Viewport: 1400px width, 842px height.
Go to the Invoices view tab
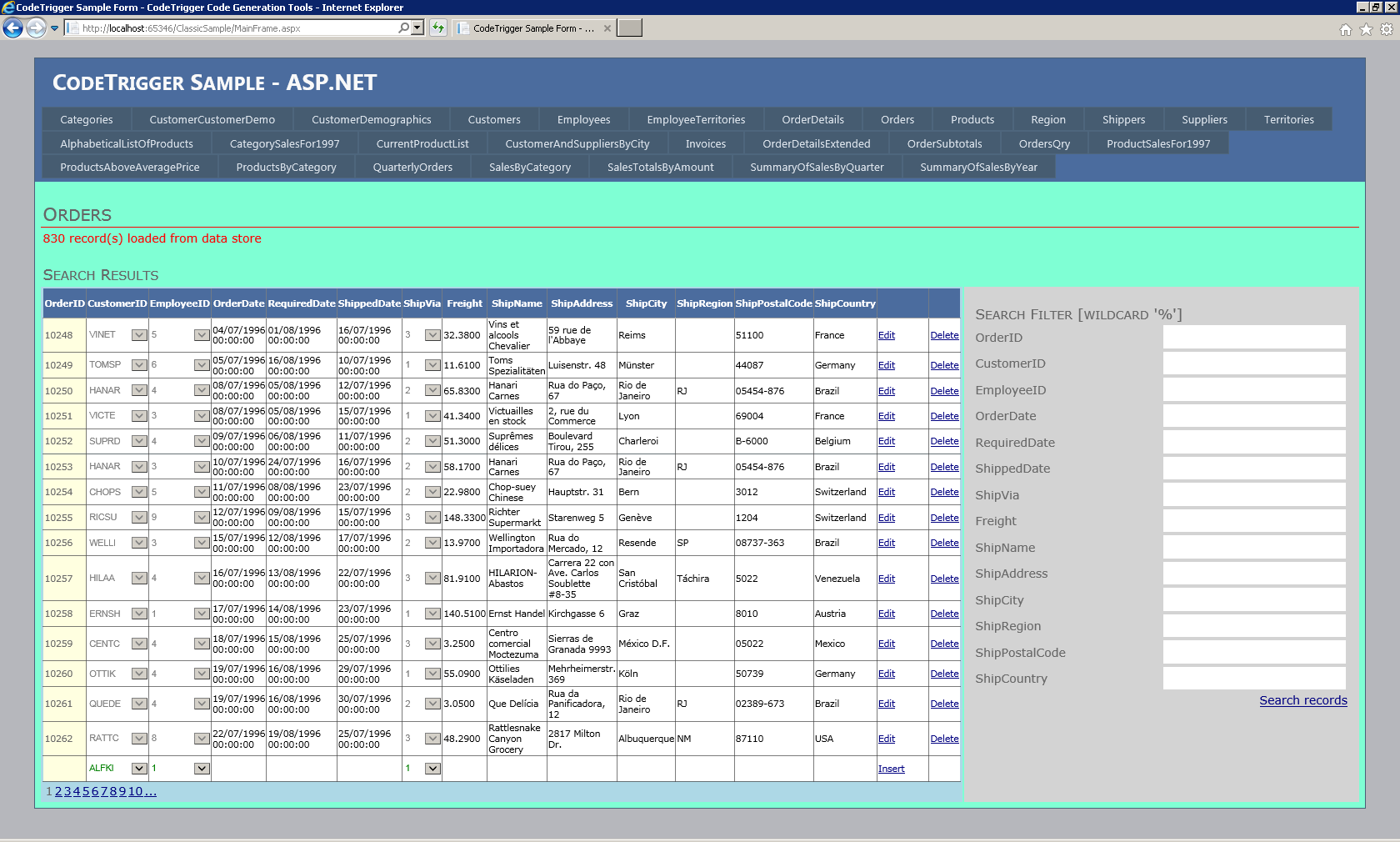[x=705, y=143]
